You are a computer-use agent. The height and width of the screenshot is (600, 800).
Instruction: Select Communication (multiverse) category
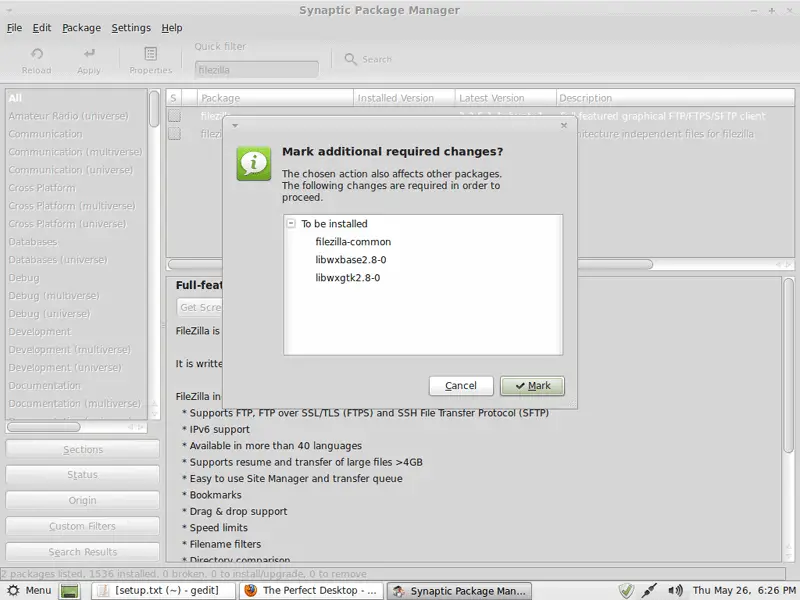pos(77,152)
